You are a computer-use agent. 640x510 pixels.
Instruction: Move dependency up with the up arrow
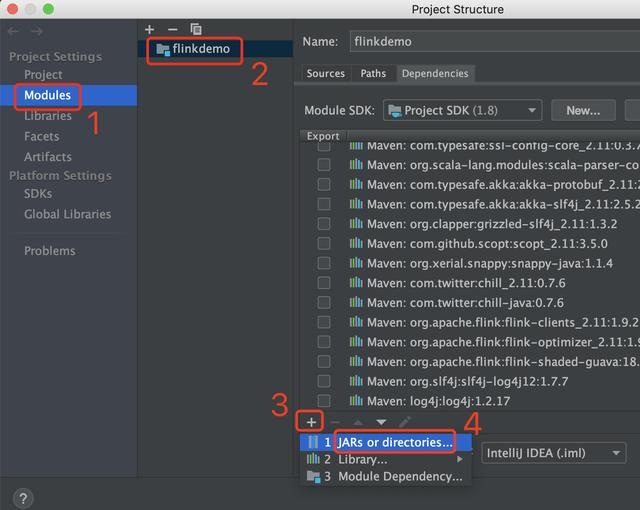tap(358, 422)
